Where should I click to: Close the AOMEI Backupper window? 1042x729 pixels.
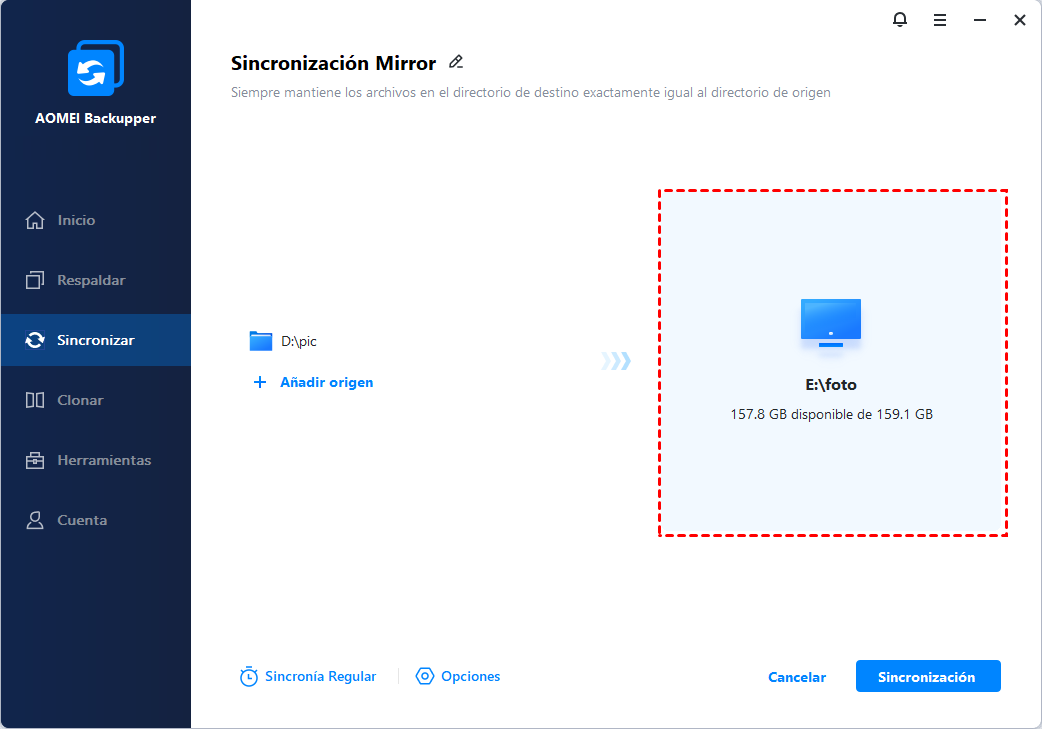[1019, 20]
